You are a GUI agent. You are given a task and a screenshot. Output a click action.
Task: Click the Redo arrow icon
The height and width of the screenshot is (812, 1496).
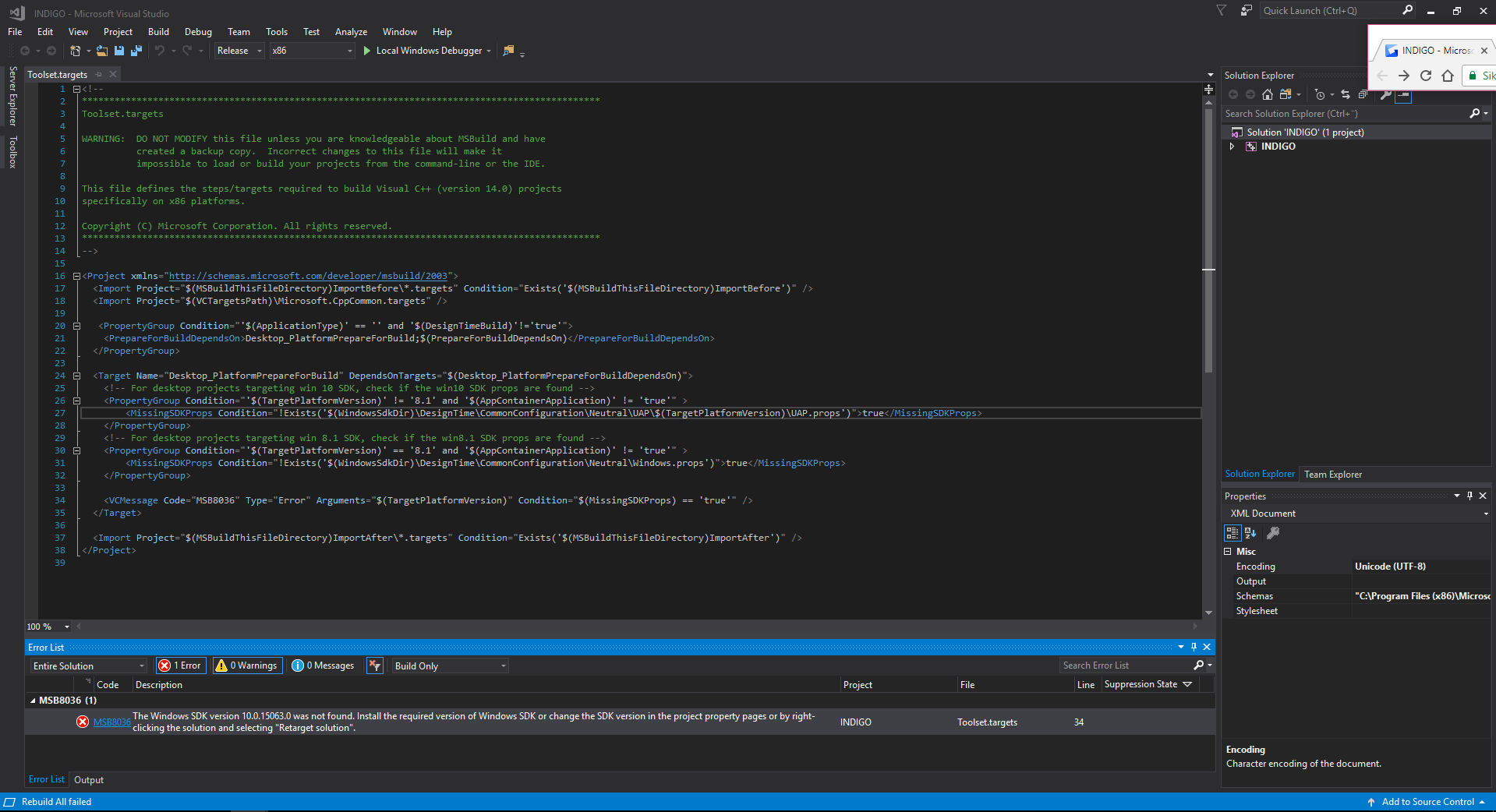tap(187, 51)
